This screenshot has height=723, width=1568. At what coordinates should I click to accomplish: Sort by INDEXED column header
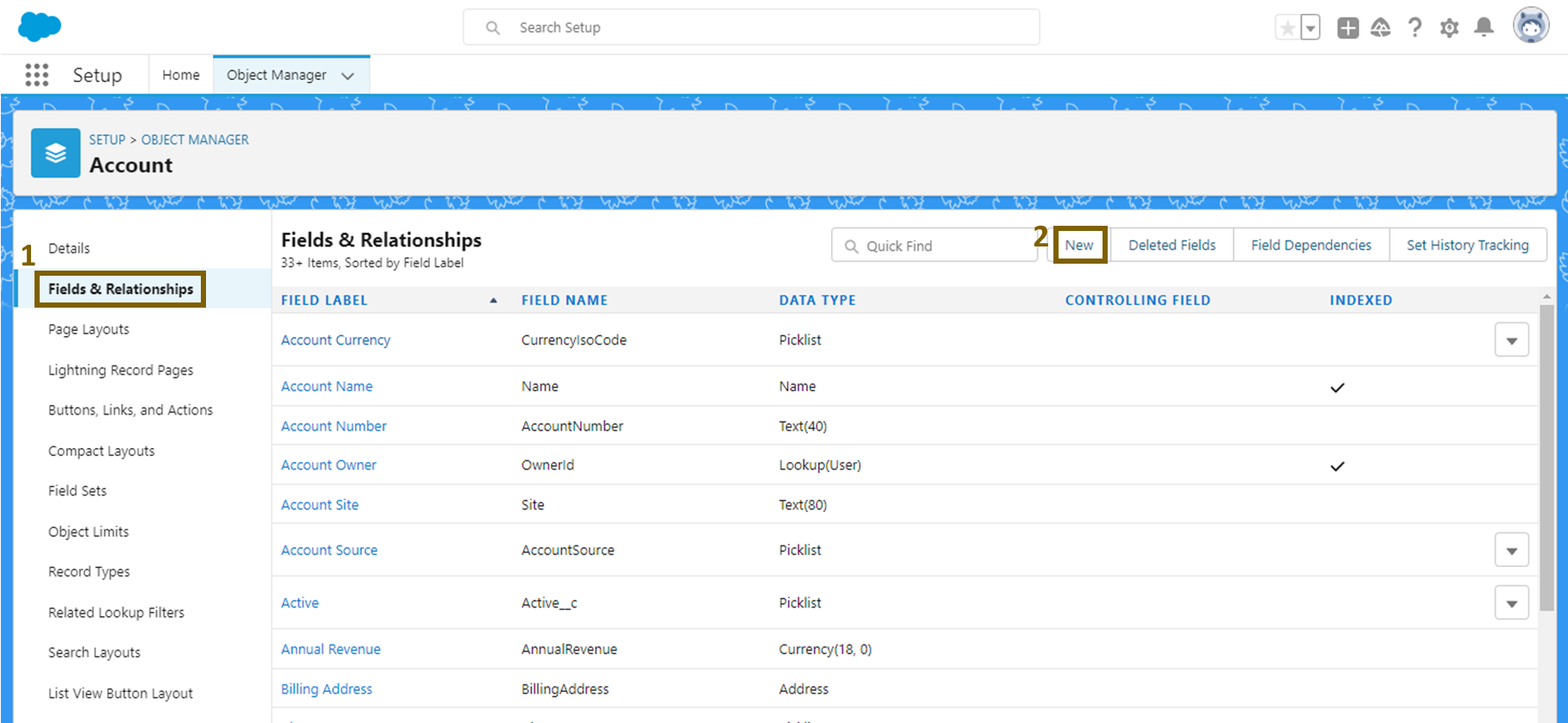[1361, 300]
